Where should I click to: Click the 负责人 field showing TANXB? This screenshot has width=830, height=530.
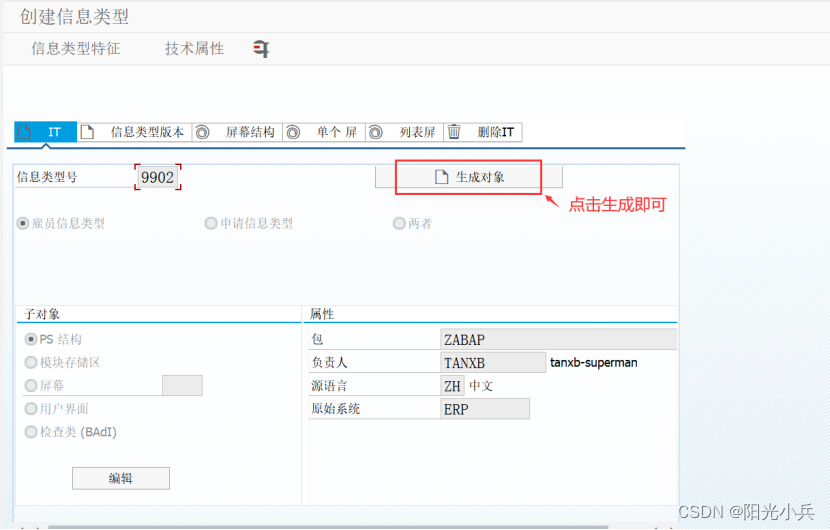point(493,363)
